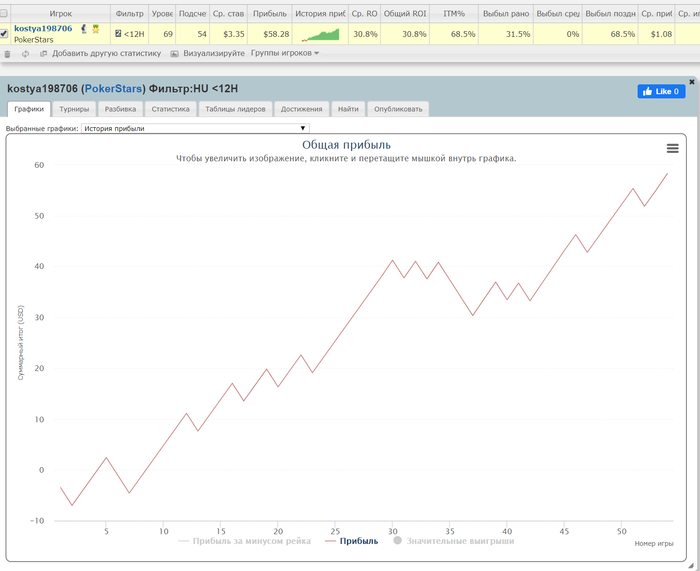Sort by the 'Выбыл рано' column header
Screen dimensions: 700x571
click(x=506, y=14)
